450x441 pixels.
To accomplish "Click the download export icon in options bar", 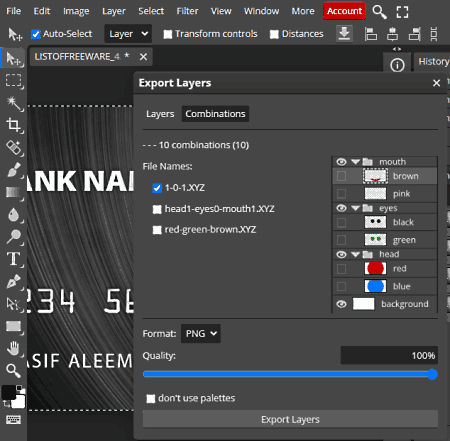I will pyautogui.click(x=344, y=34).
